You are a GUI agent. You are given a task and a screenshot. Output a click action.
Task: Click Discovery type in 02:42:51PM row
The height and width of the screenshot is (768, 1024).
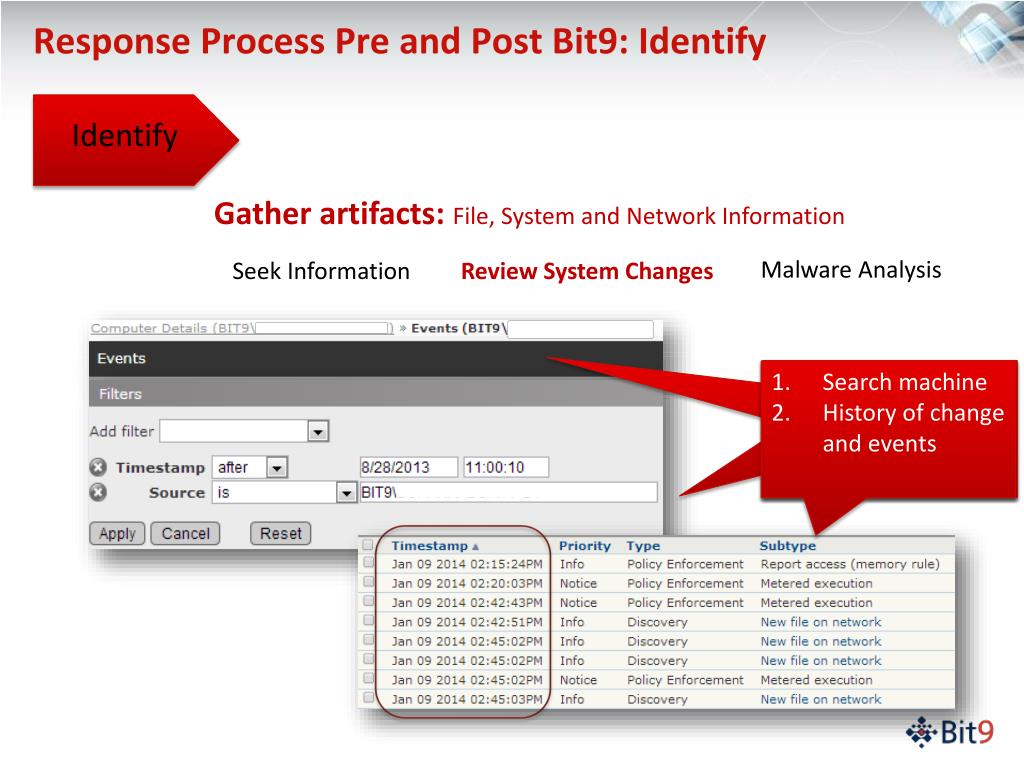coord(657,622)
